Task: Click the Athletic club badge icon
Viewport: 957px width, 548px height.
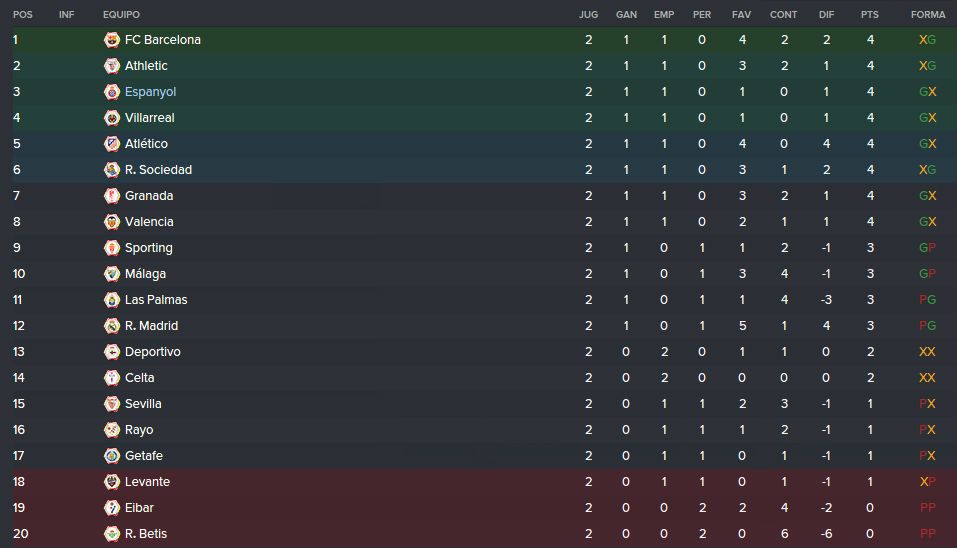Action: (x=112, y=66)
